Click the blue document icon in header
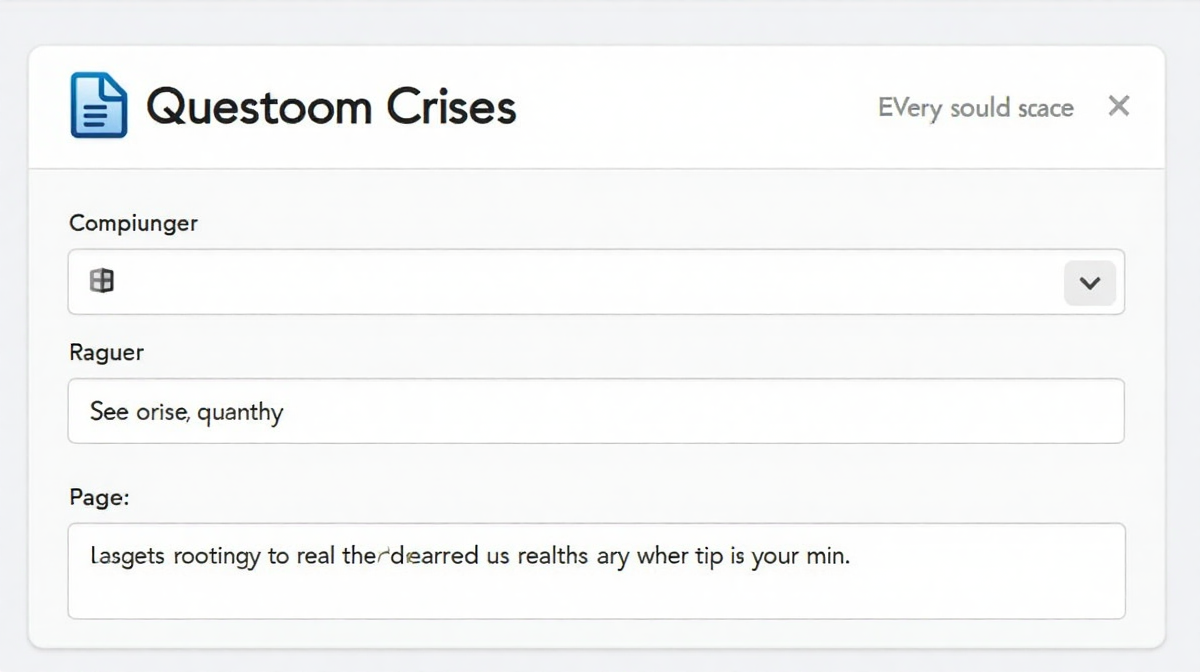This screenshot has height=672, width=1200. tap(99, 105)
